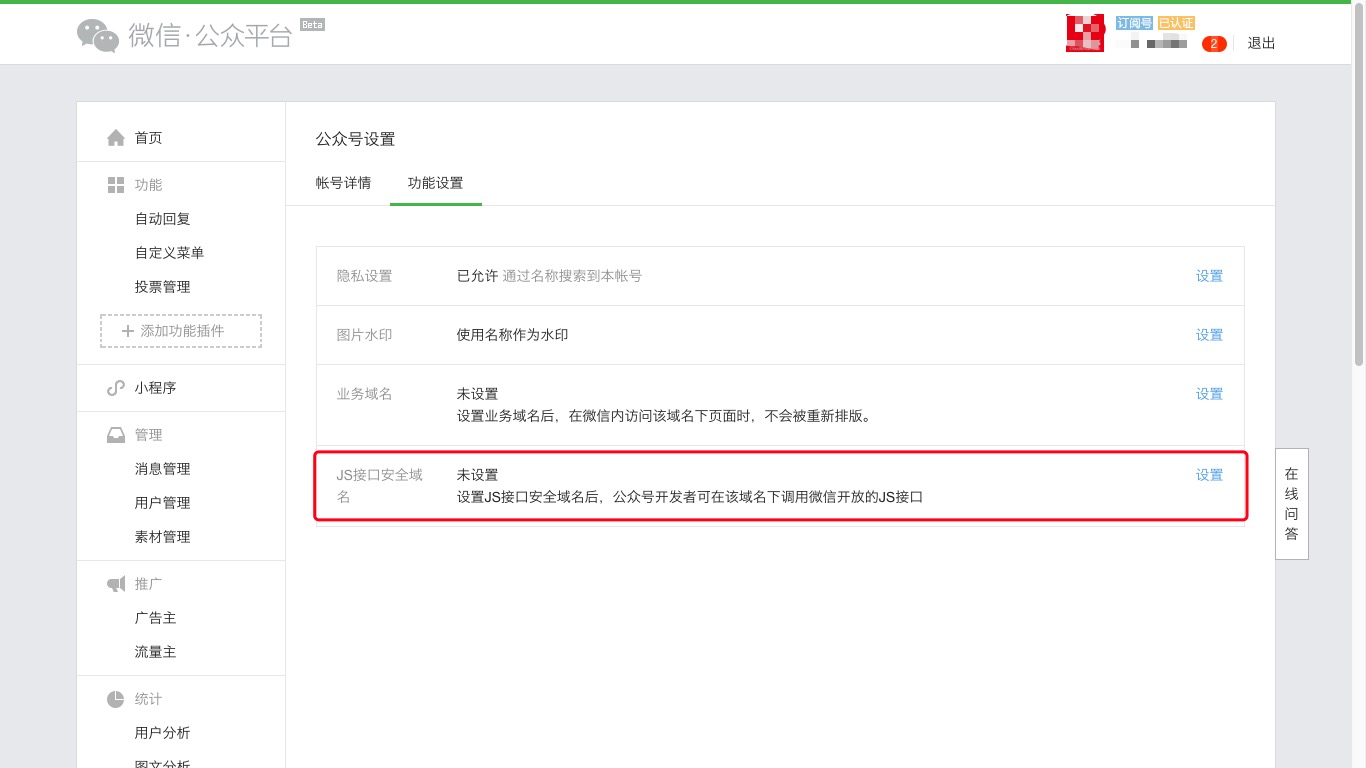
Task: Open the account avatar thumbnail
Action: [x=1085, y=33]
